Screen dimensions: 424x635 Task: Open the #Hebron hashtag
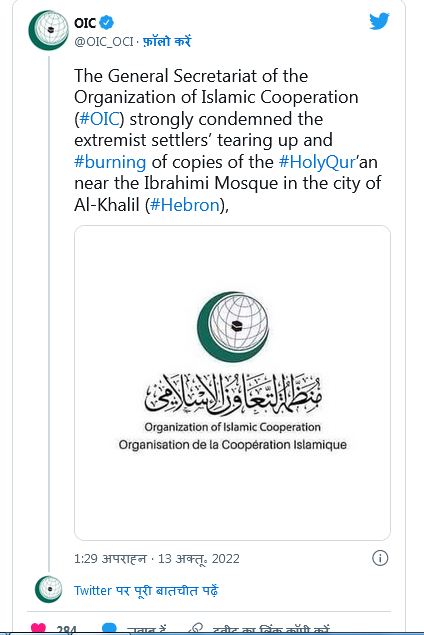click(185, 205)
